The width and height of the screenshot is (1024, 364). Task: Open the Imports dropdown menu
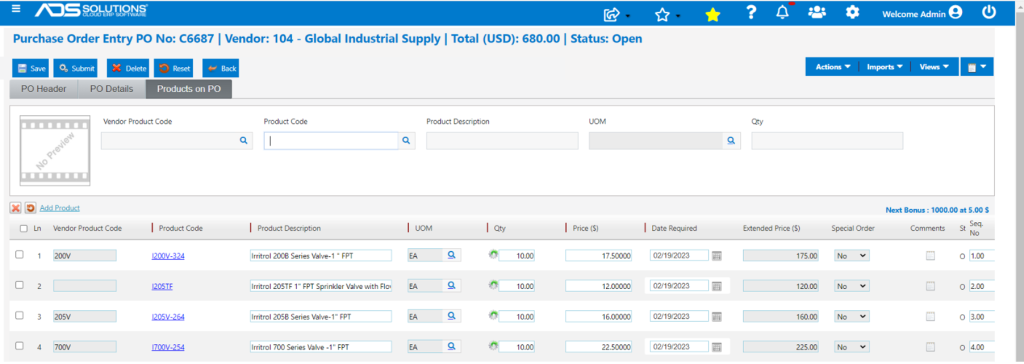tap(884, 67)
